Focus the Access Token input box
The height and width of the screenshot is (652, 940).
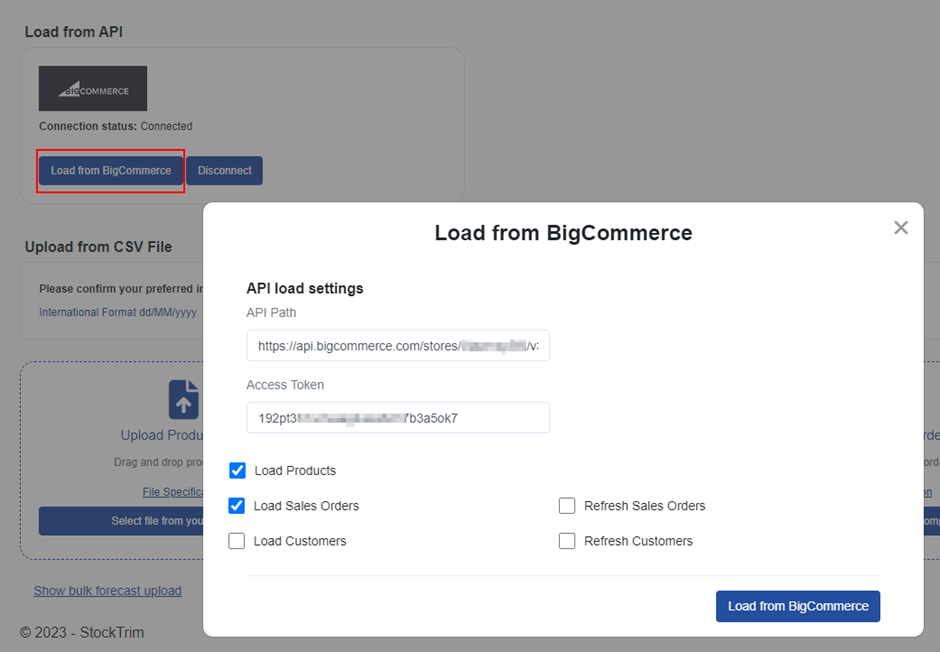398,418
